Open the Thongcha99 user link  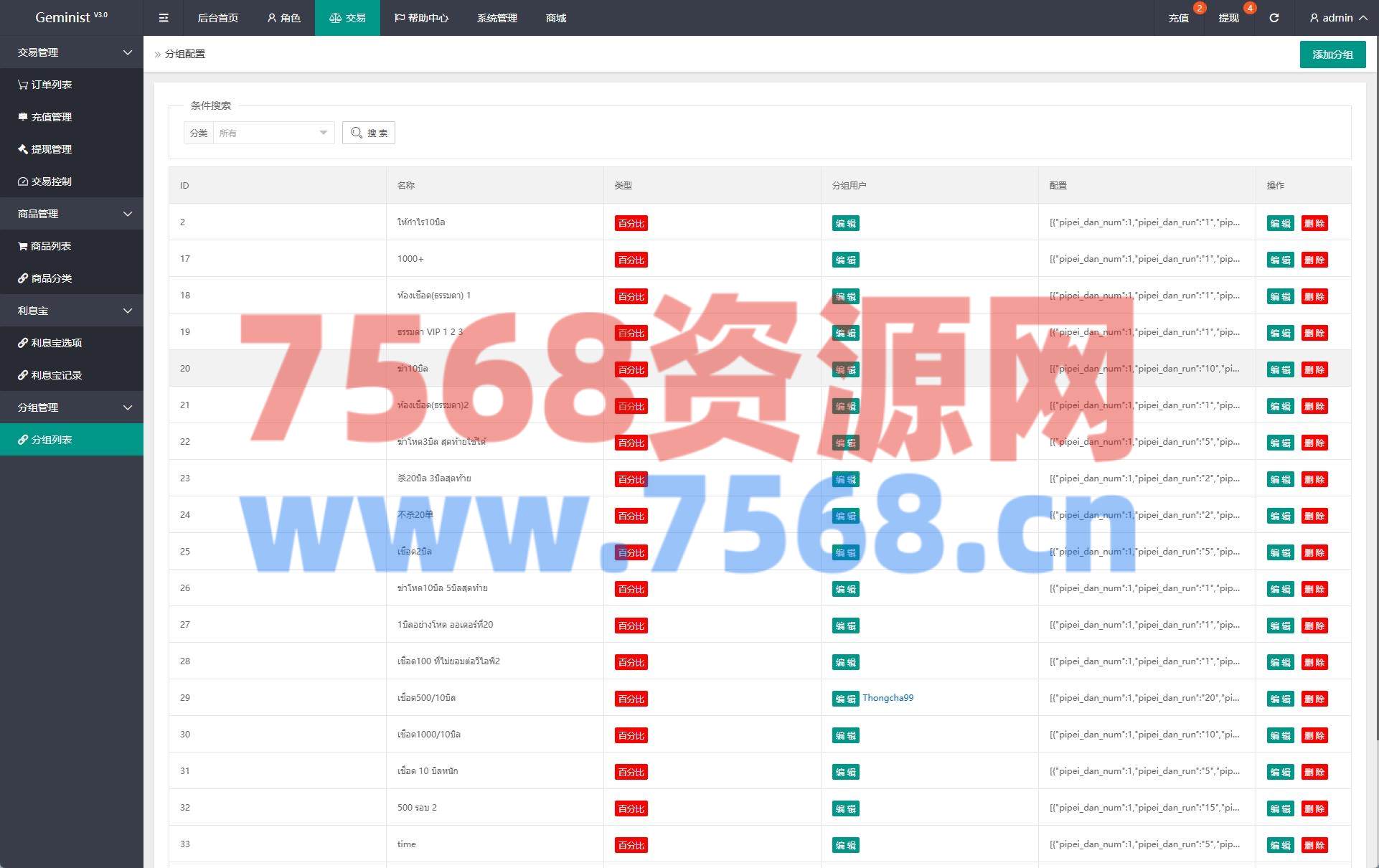[888, 698]
